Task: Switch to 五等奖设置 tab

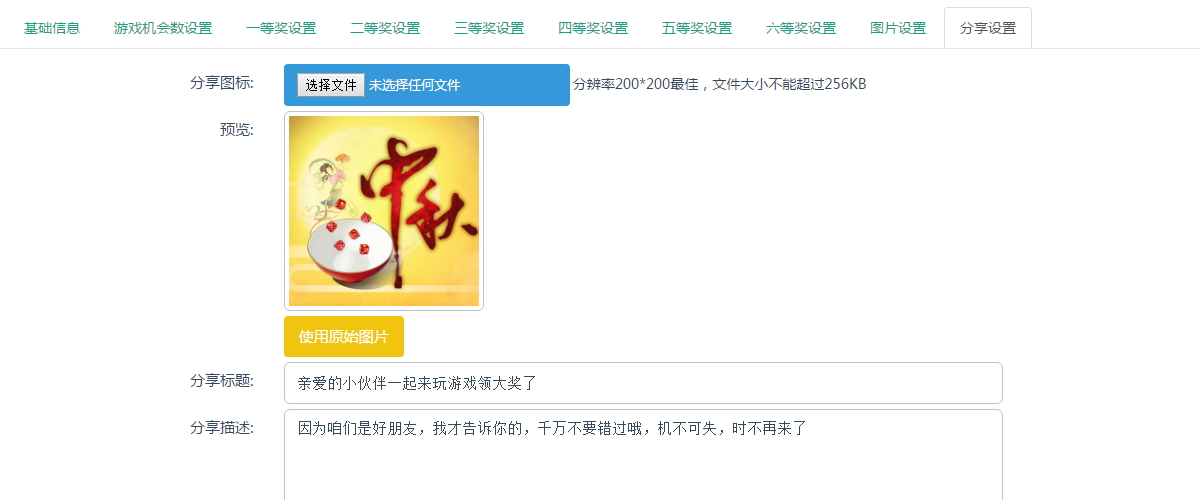Action: click(697, 28)
